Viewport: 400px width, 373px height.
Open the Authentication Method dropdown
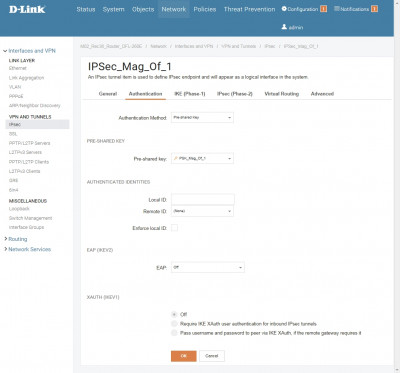(x=202, y=117)
